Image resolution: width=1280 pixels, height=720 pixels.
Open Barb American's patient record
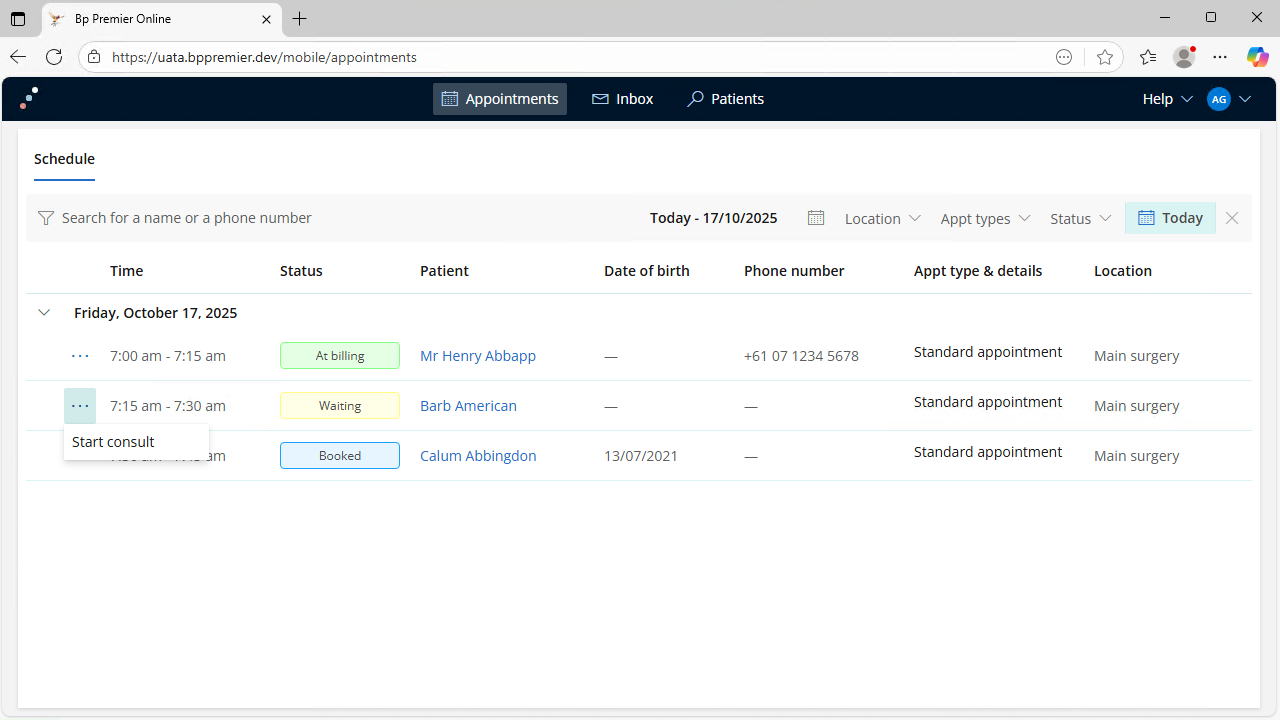tap(468, 406)
